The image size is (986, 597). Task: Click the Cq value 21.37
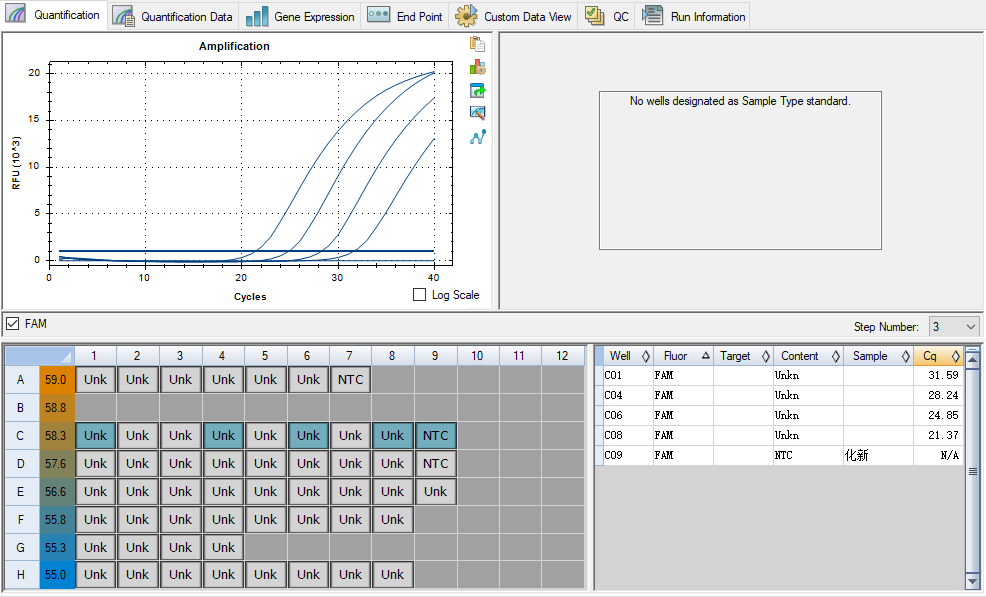pyautogui.click(x=943, y=435)
